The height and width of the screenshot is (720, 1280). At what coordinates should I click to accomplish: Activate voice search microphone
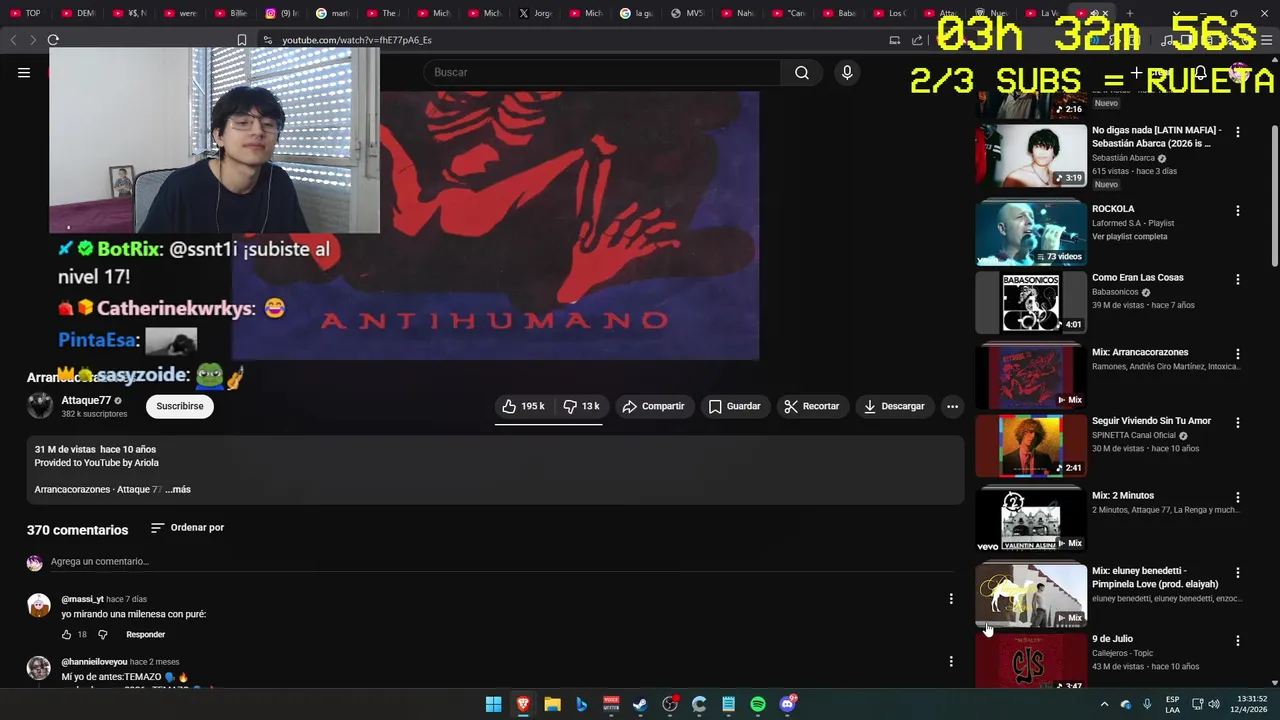[847, 72]
